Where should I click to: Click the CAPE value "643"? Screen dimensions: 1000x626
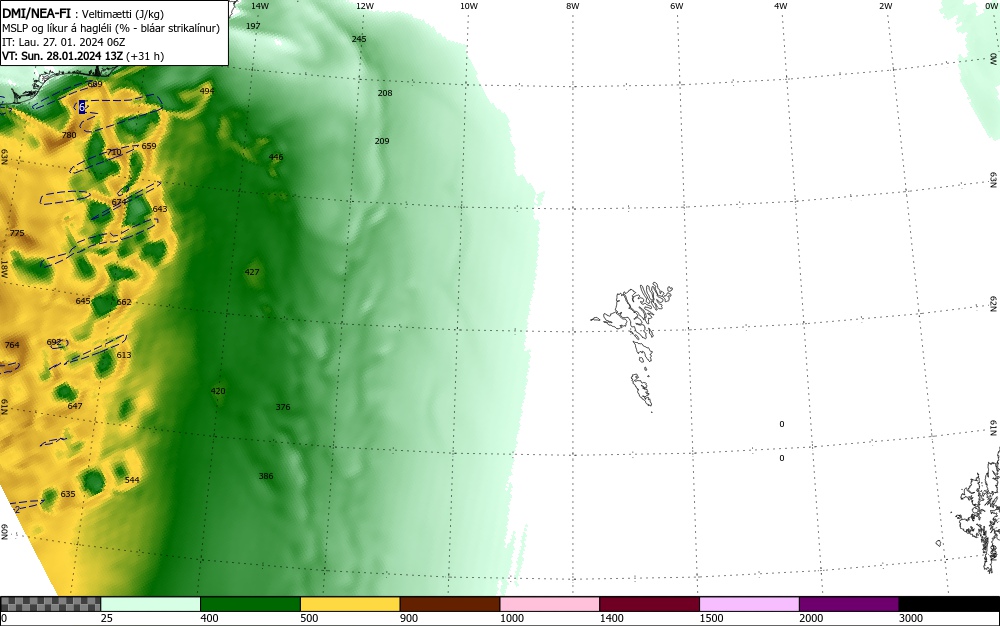pyautogui.click(x=160, y=209)
